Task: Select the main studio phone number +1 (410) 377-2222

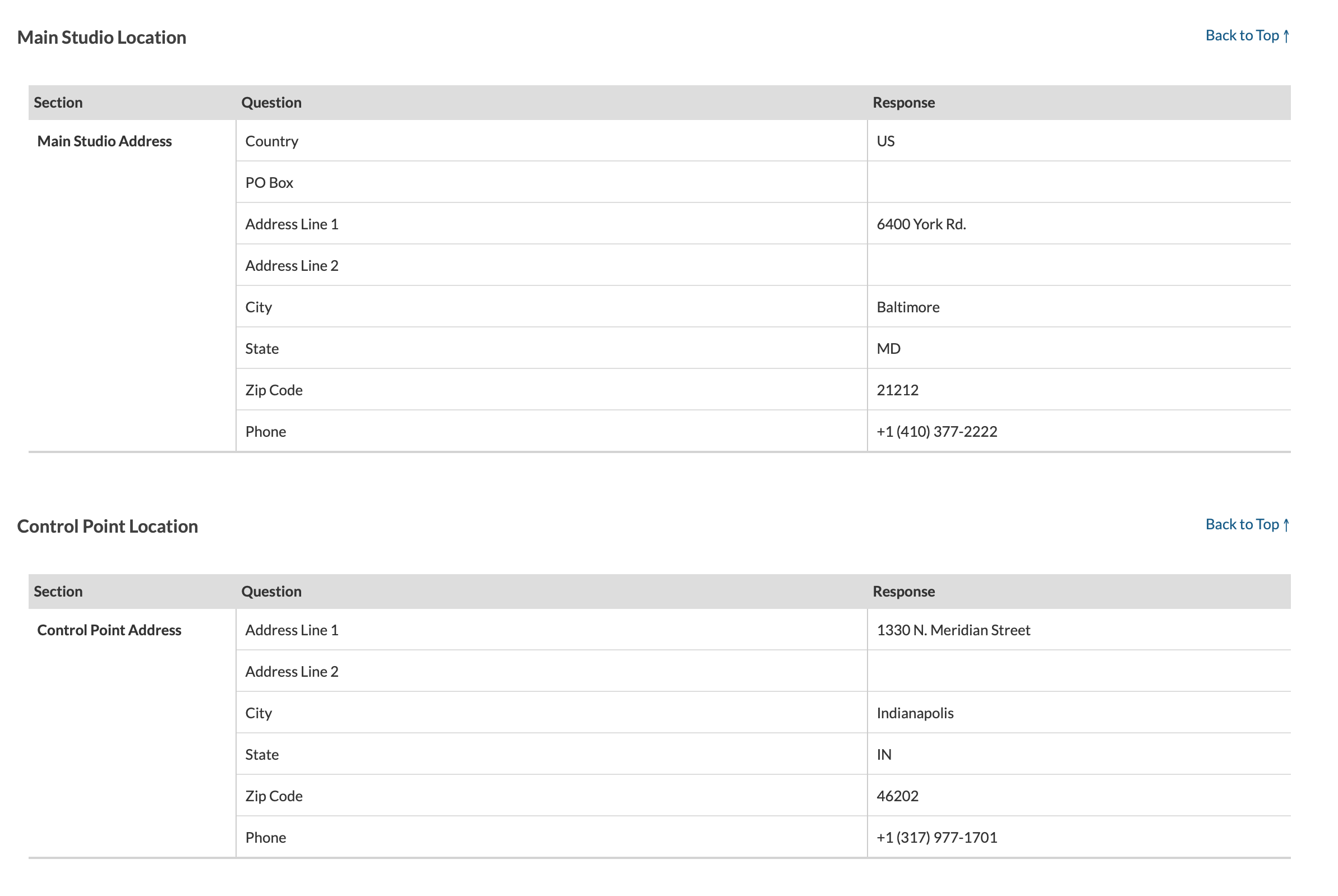Action: [936, 431]
